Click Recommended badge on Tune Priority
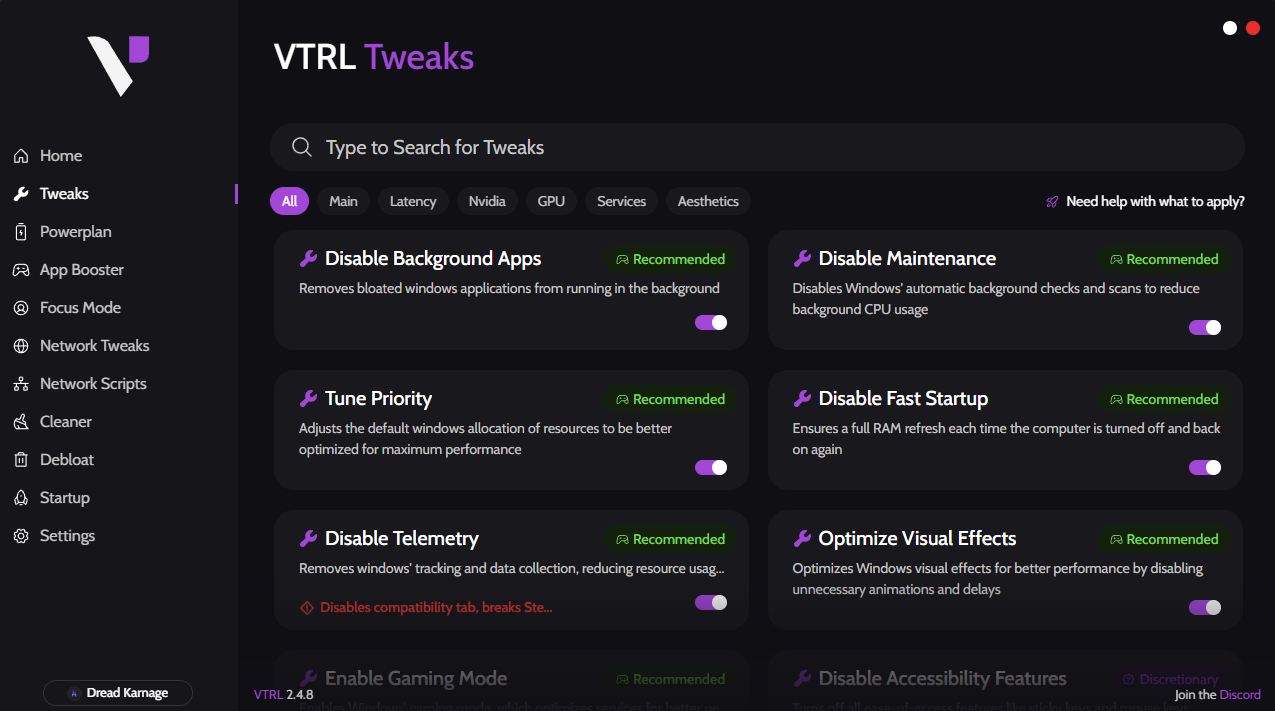The image size is (1275, 711). pos(670,399)
